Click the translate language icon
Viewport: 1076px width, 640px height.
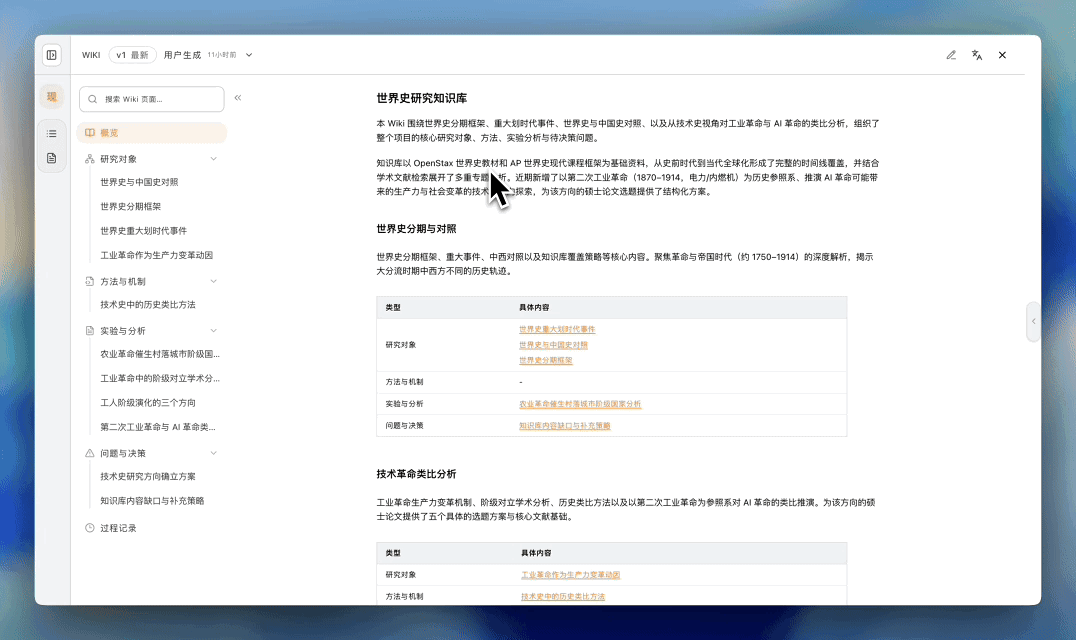[976, 55]
